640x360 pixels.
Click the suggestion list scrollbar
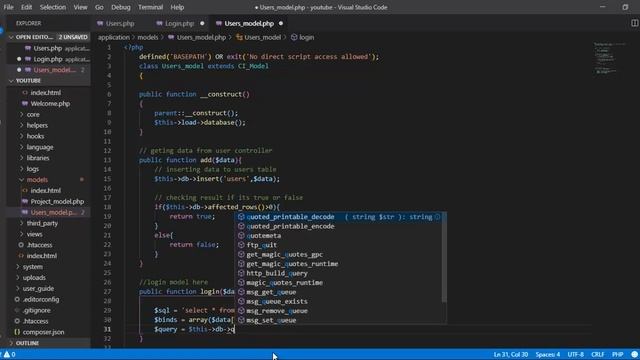[x=444, y=258]
